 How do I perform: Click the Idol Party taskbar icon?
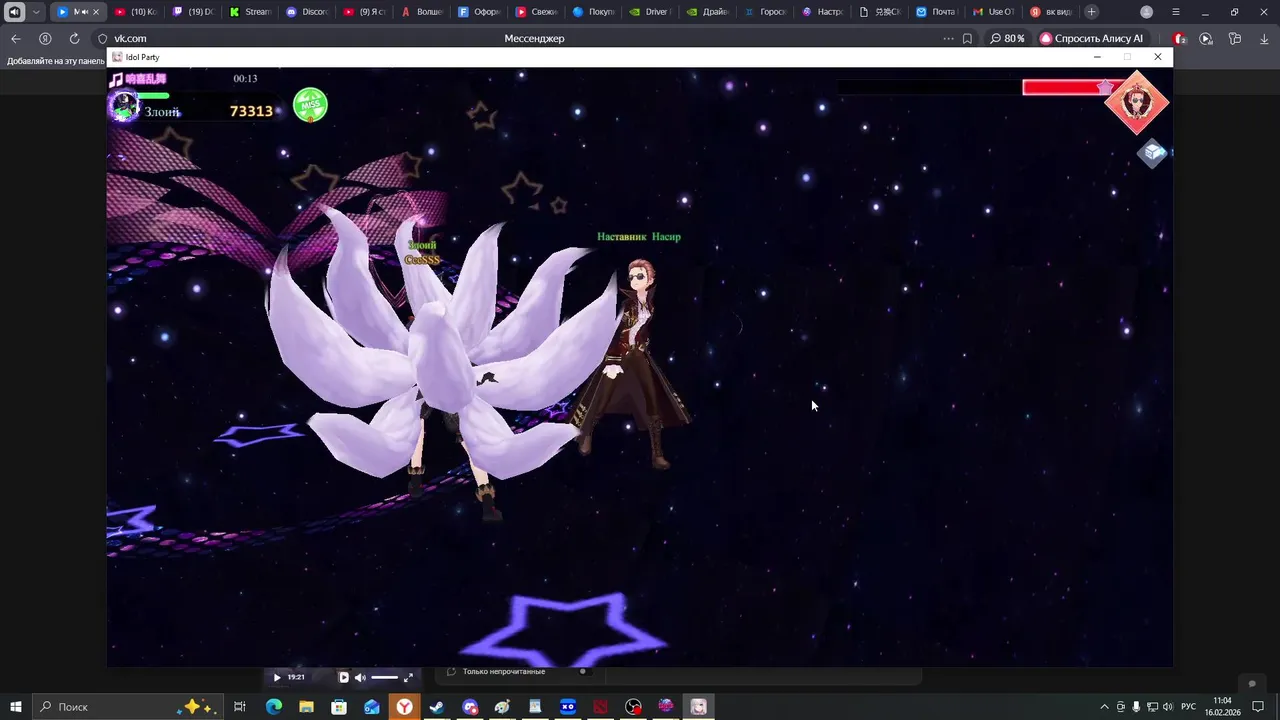pos(699,707)
